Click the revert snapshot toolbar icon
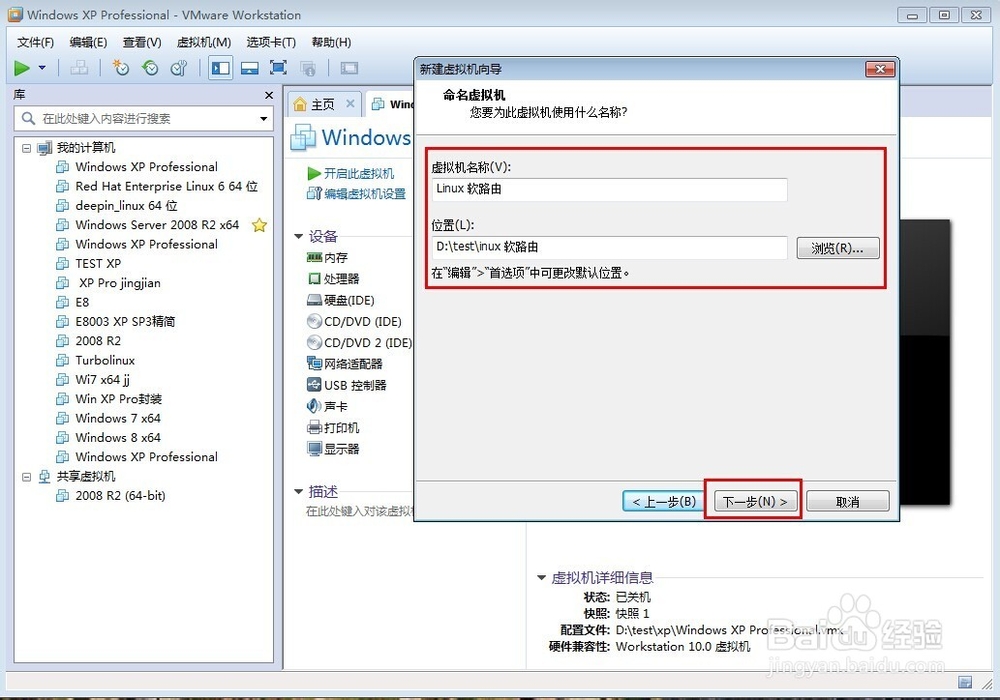Image resolution: width=1000 pixels, height=700 pixels. pos(151,68)
